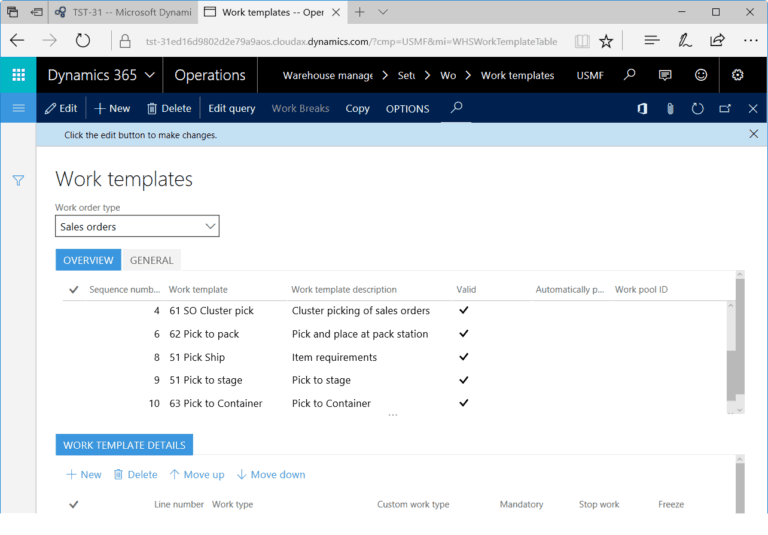Toggle the hamburger navigation pane button
This screenshot has height=535, width=768.
point(18,108)
